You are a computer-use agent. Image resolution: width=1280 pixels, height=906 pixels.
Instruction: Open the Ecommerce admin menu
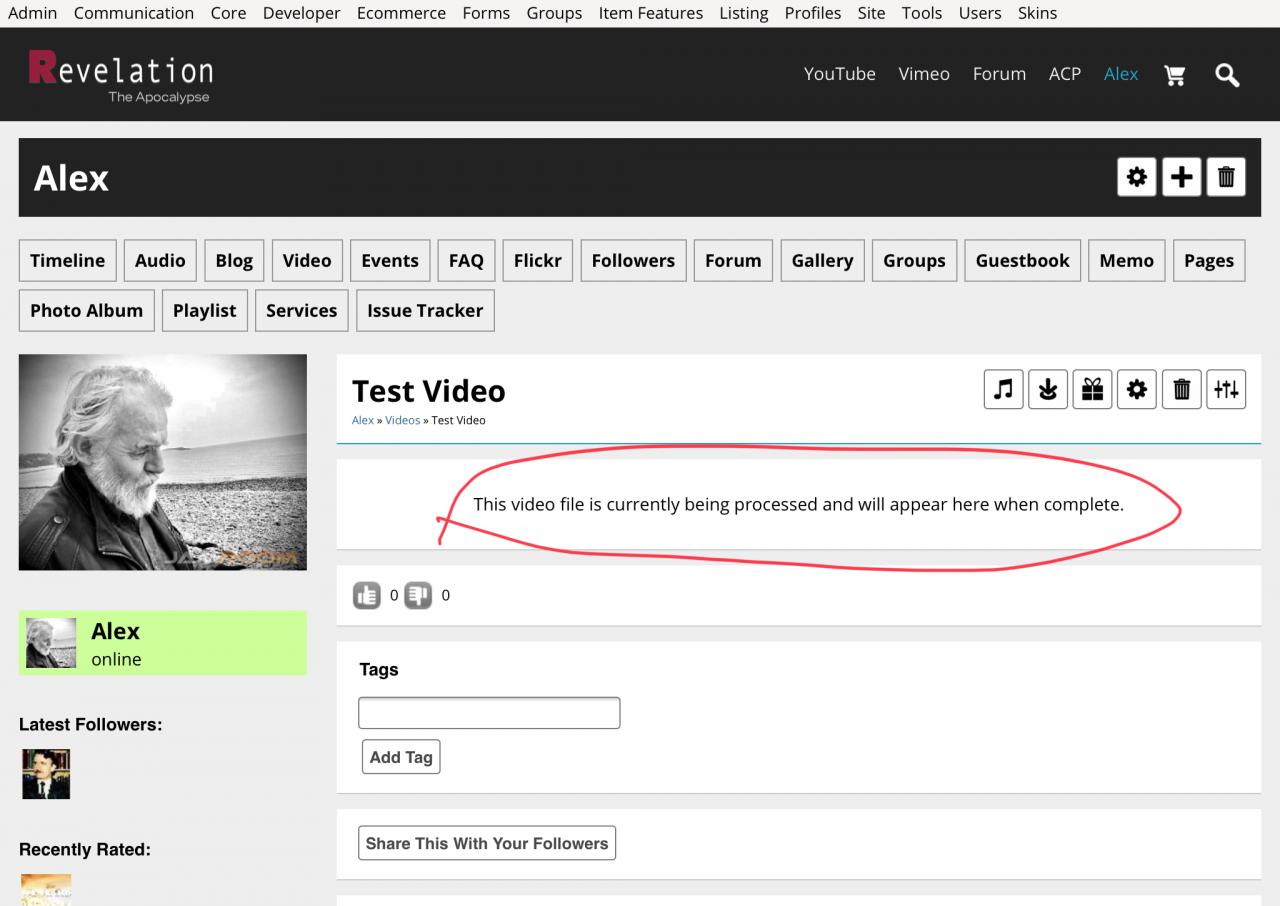point(401,13)
